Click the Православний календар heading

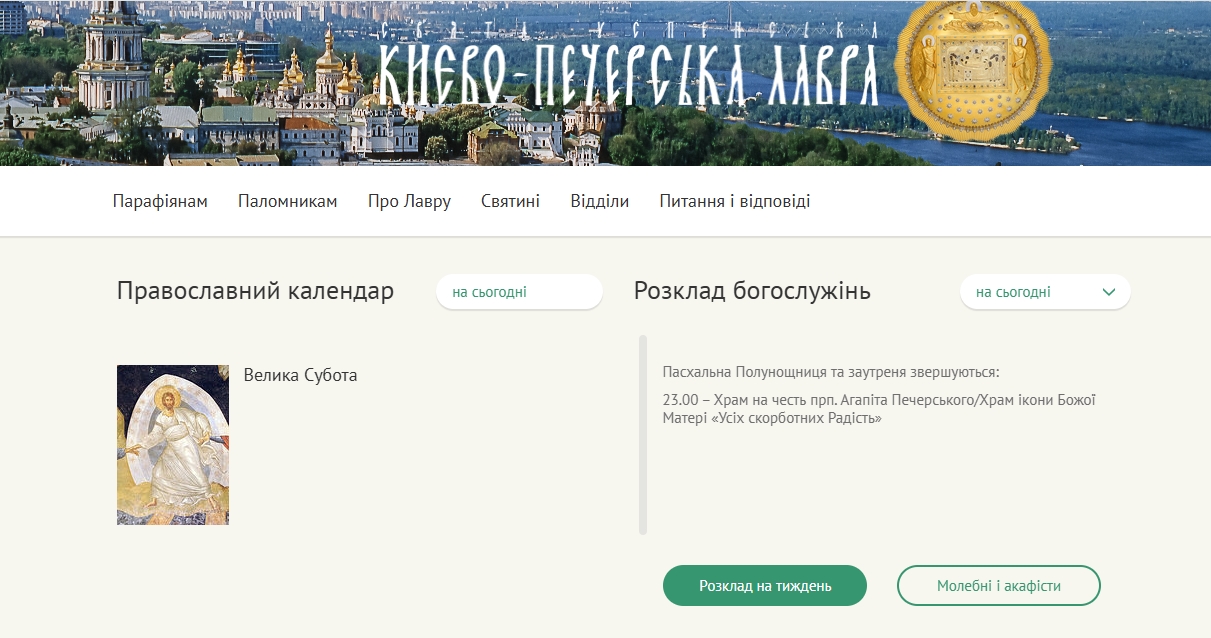click(x=255, y=291)
